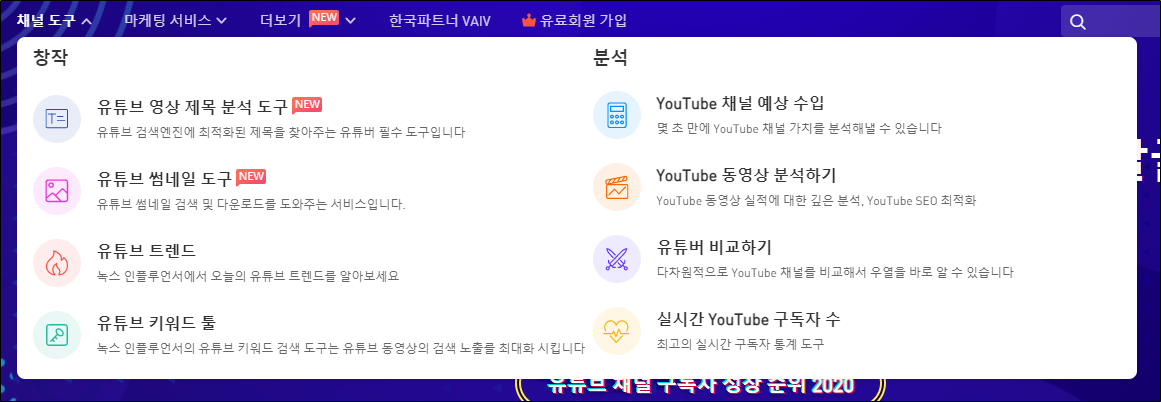The image size is (1161, 402).
Task: Click the 분석 section heading
Action: coord(610,58)
